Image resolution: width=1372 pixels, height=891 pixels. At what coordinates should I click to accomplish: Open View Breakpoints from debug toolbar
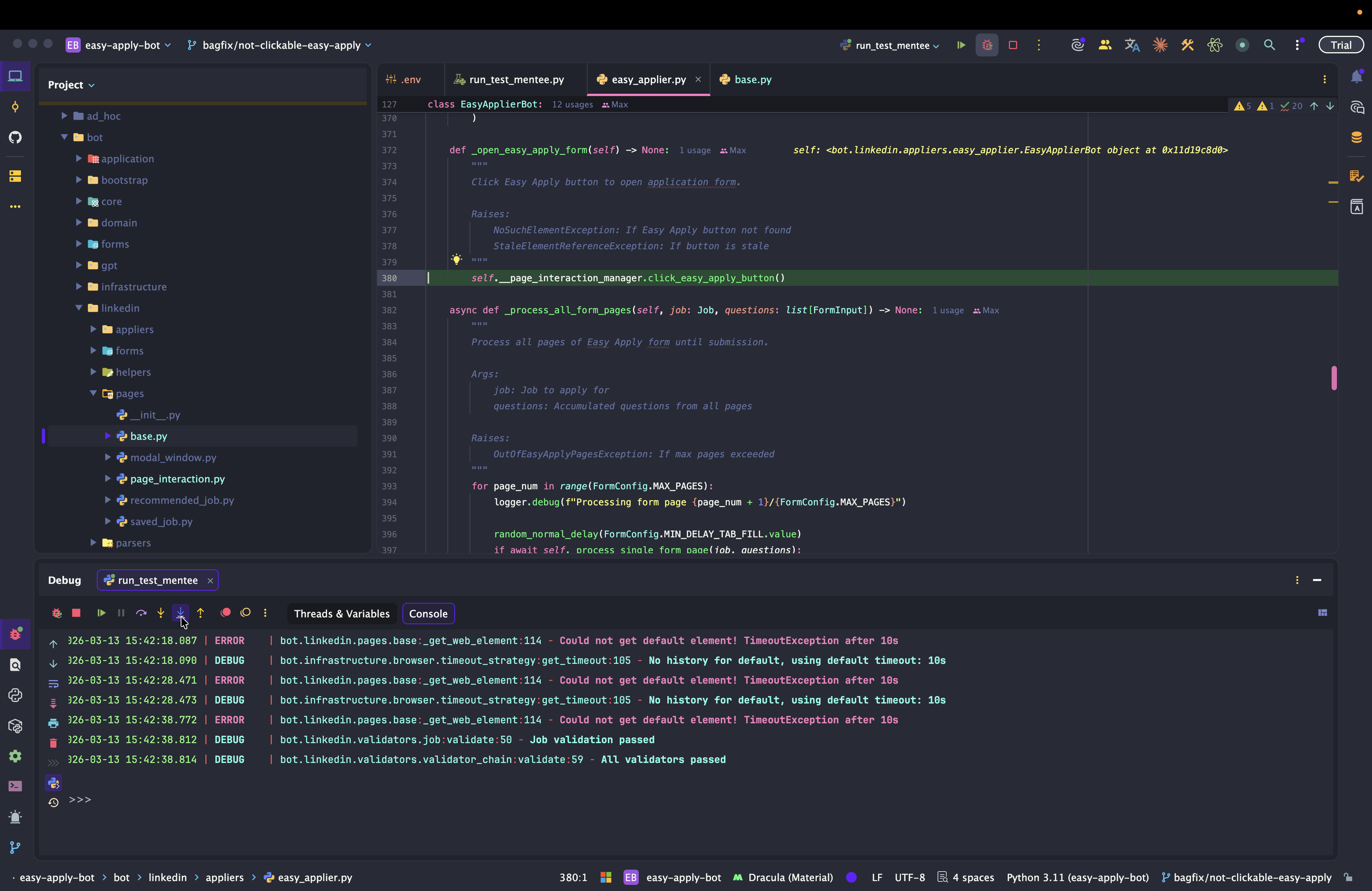pyautogui.click(x=225, y=613)
